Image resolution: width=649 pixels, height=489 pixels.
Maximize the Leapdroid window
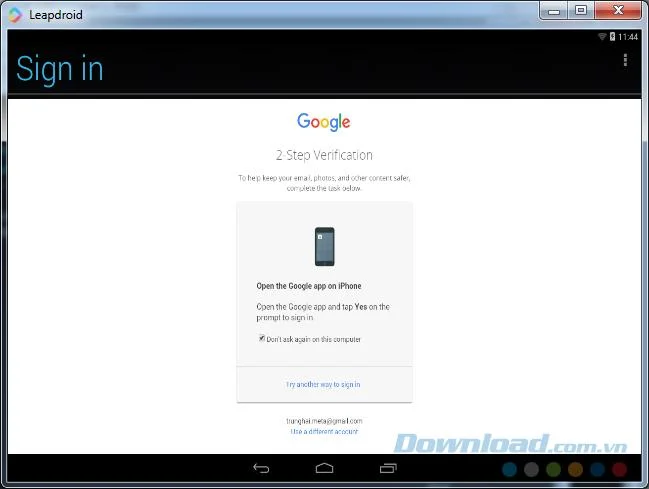pos(581,11)
